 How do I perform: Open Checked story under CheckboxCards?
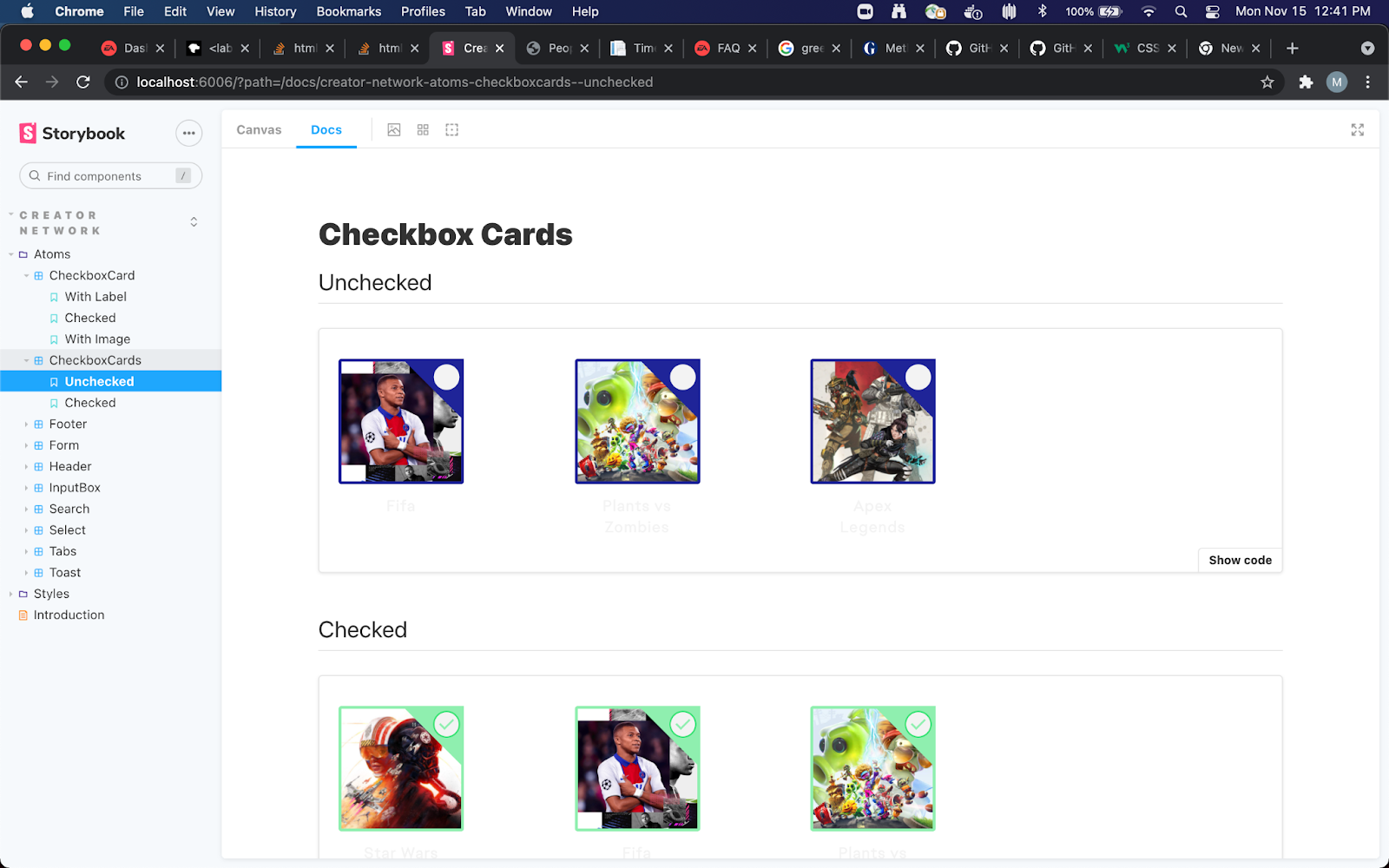point(90,403)
